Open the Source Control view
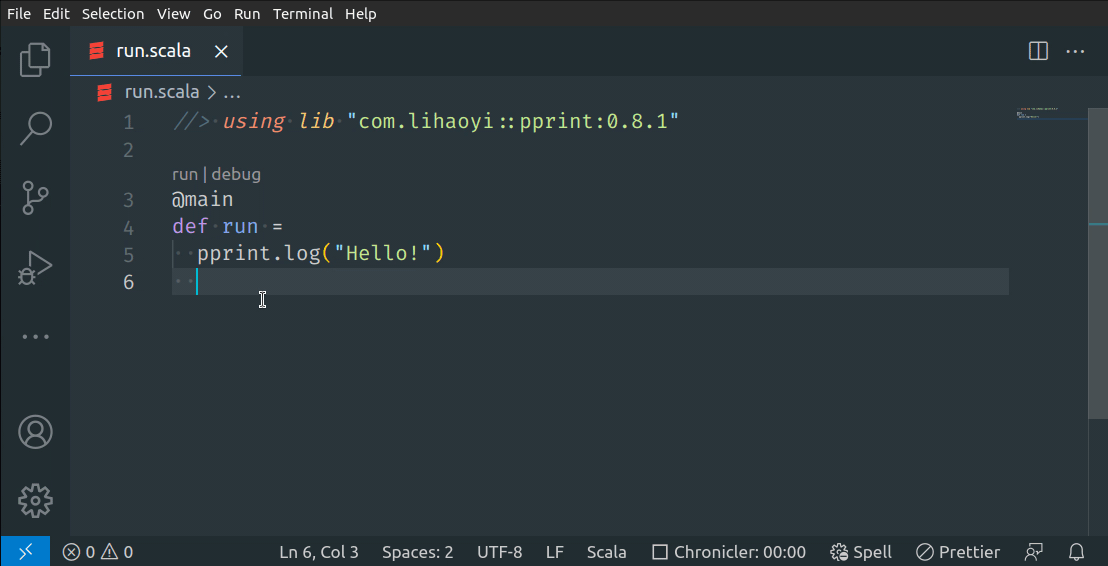This screenshot has height=566, width=1108. [x=35, y=198]
